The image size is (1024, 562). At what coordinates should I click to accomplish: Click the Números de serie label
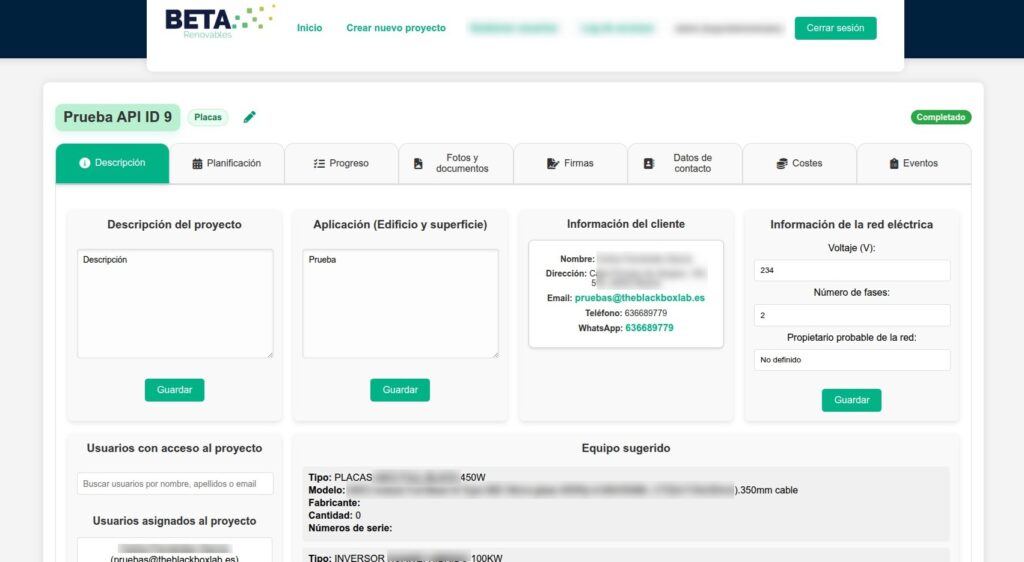click(350, 528)
